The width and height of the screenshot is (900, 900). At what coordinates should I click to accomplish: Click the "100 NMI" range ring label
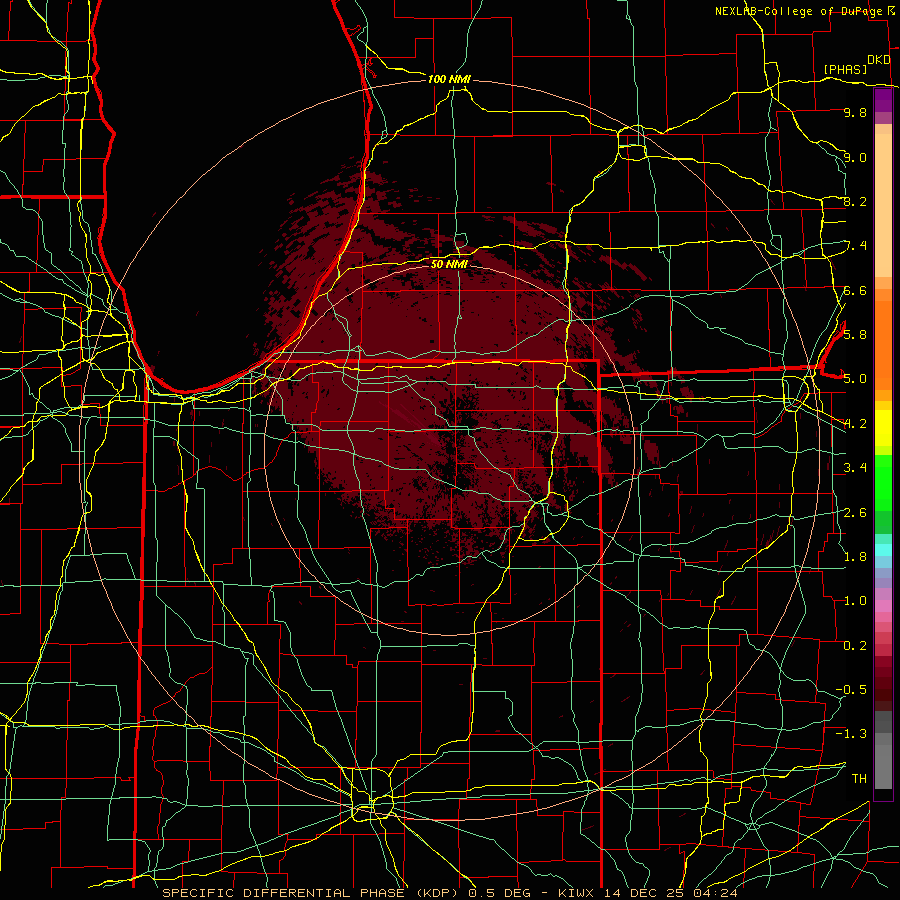click(x=449, y=79)
